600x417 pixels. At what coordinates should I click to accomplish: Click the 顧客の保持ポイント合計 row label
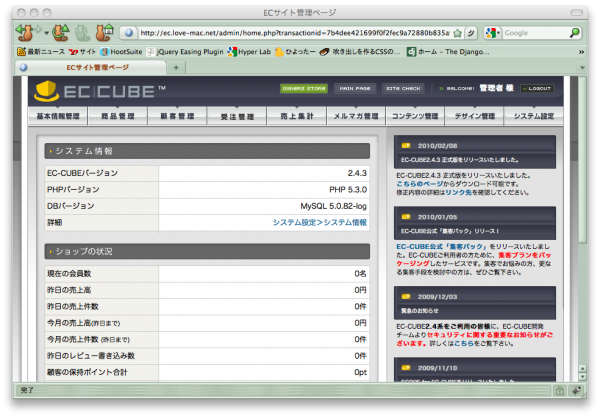(87, 372)
